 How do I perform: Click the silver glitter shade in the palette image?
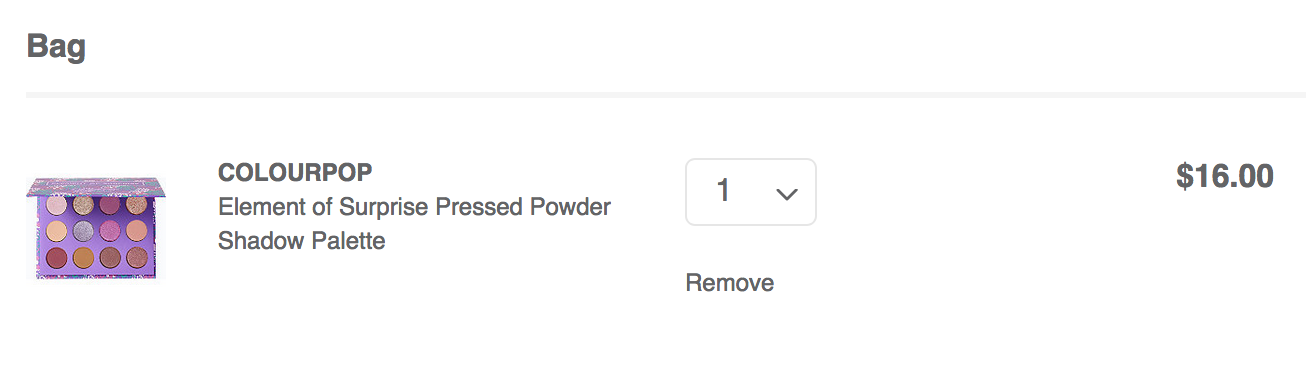[83, 231]
